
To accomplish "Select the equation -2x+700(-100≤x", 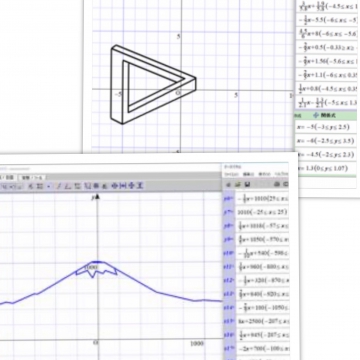I will point(262,348).
